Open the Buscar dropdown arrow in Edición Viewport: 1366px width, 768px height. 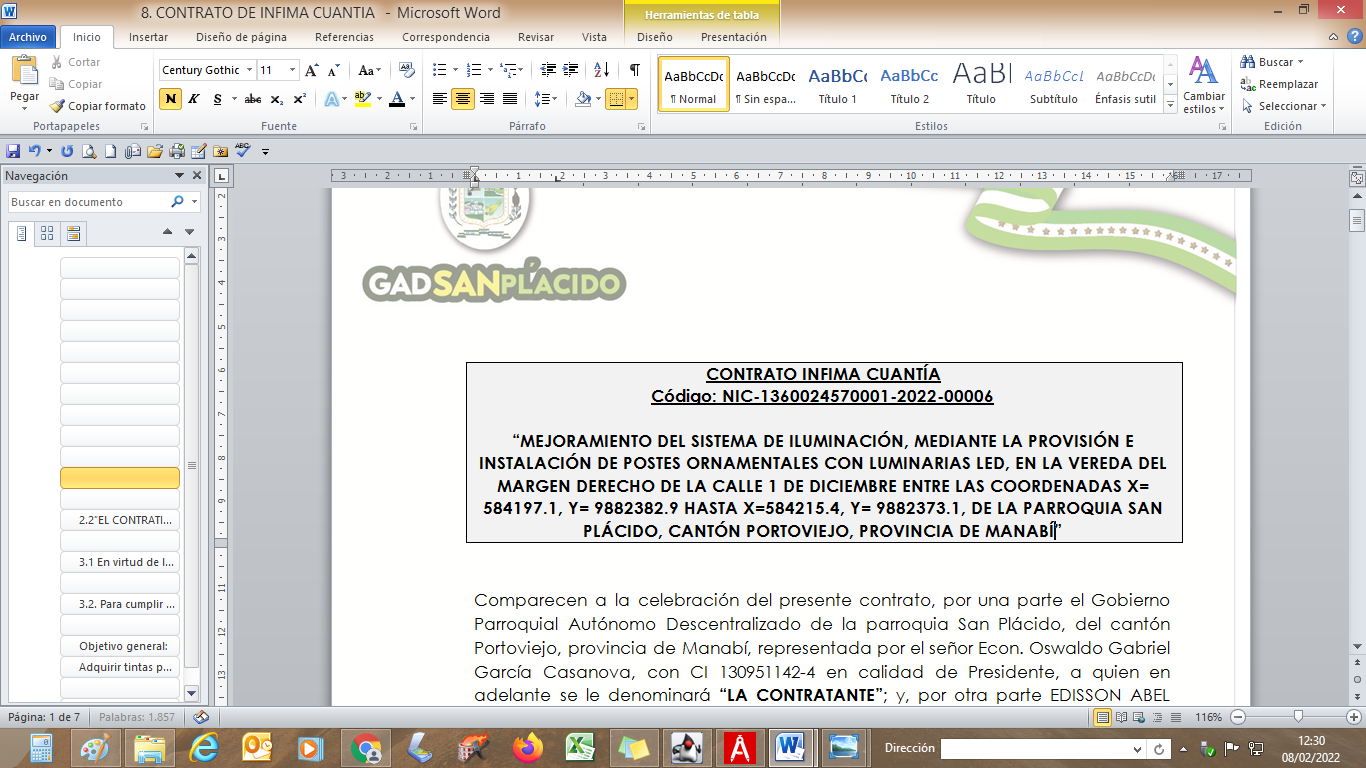coord(1303,62)
